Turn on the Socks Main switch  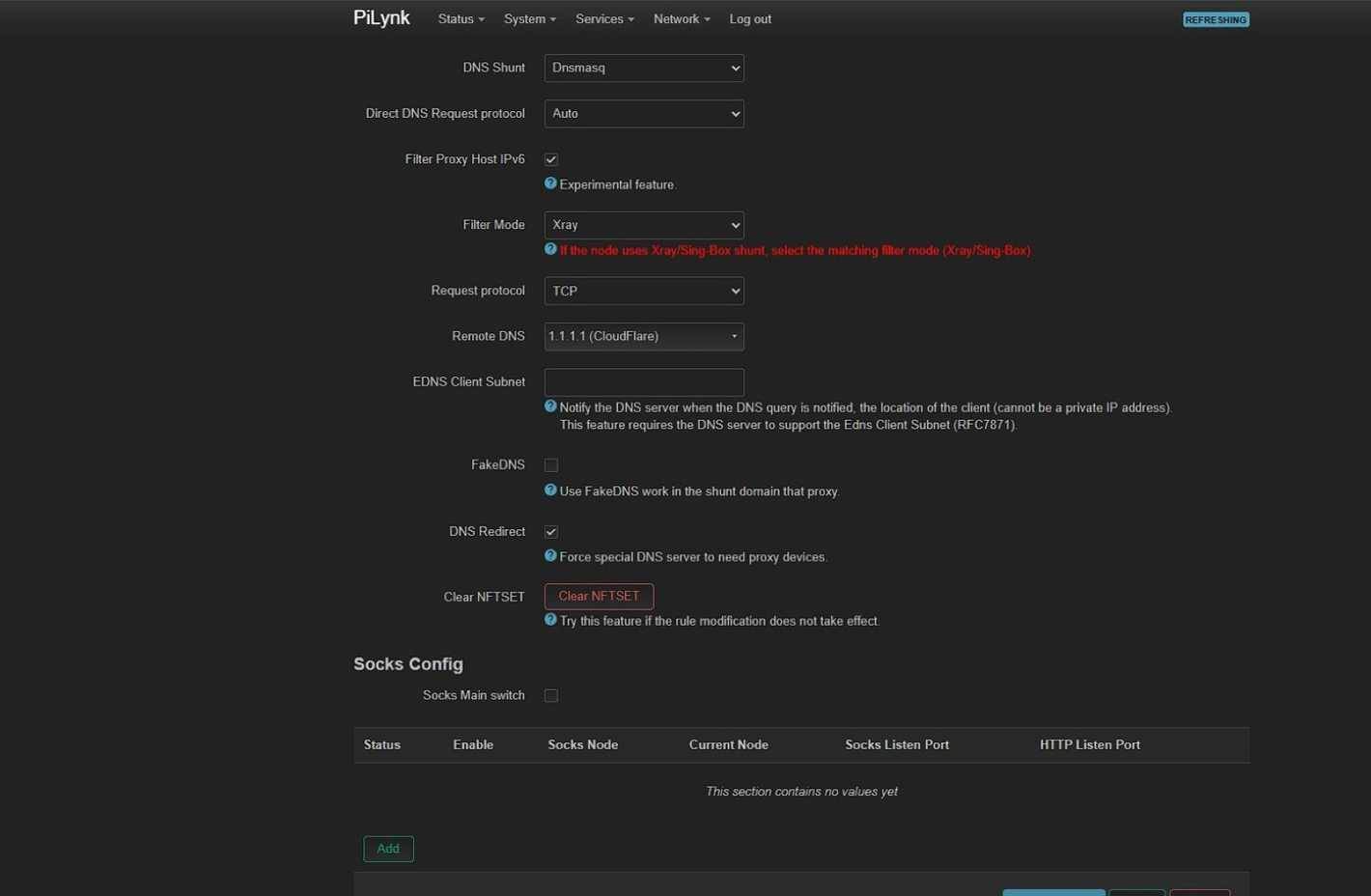click(551, 696)
